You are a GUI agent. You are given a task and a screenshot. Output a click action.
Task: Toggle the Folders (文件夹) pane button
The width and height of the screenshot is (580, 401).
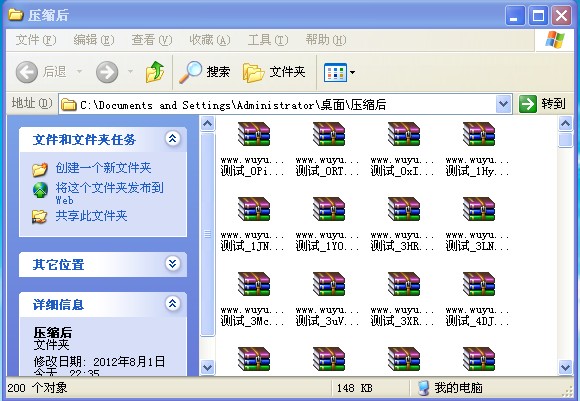[274, 72]
